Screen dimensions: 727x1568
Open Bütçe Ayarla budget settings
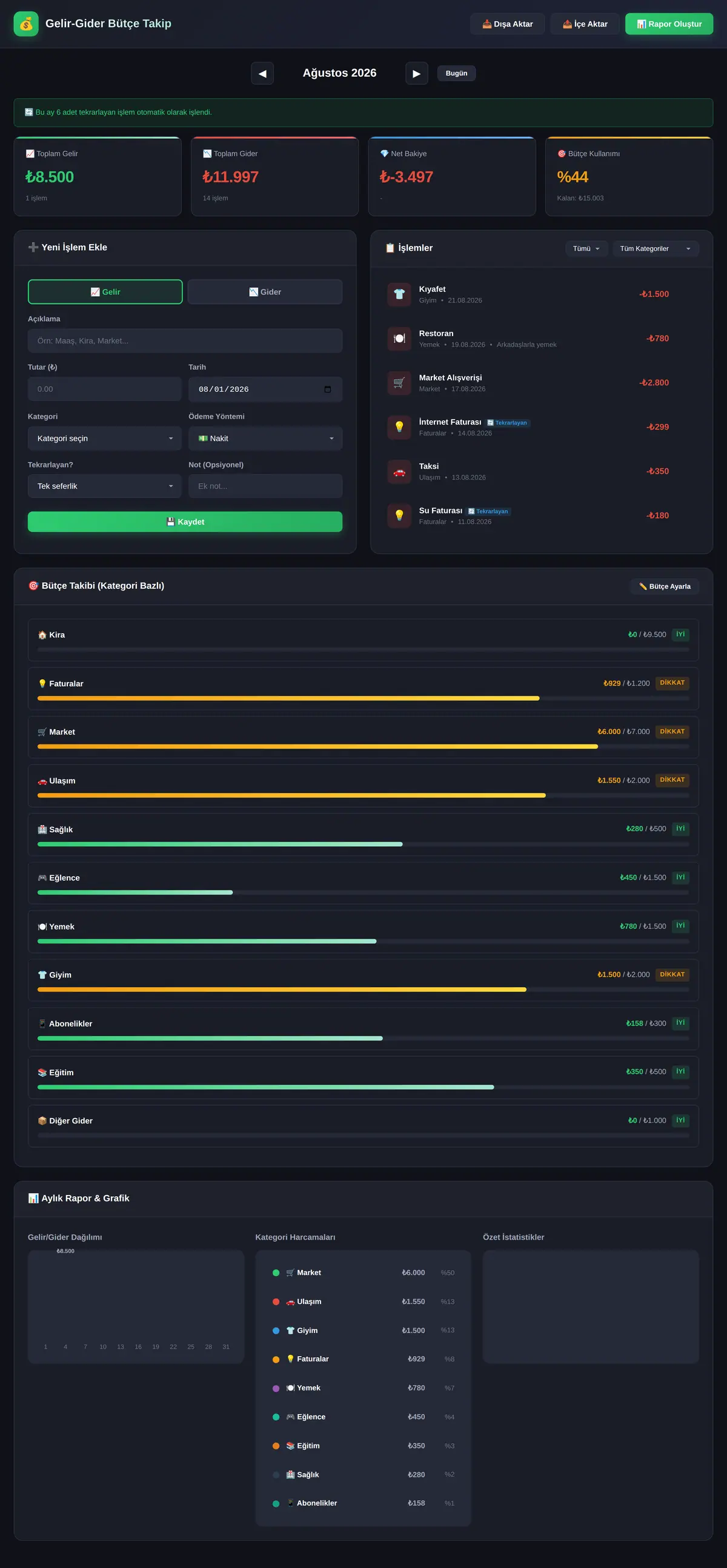point(664,586)
